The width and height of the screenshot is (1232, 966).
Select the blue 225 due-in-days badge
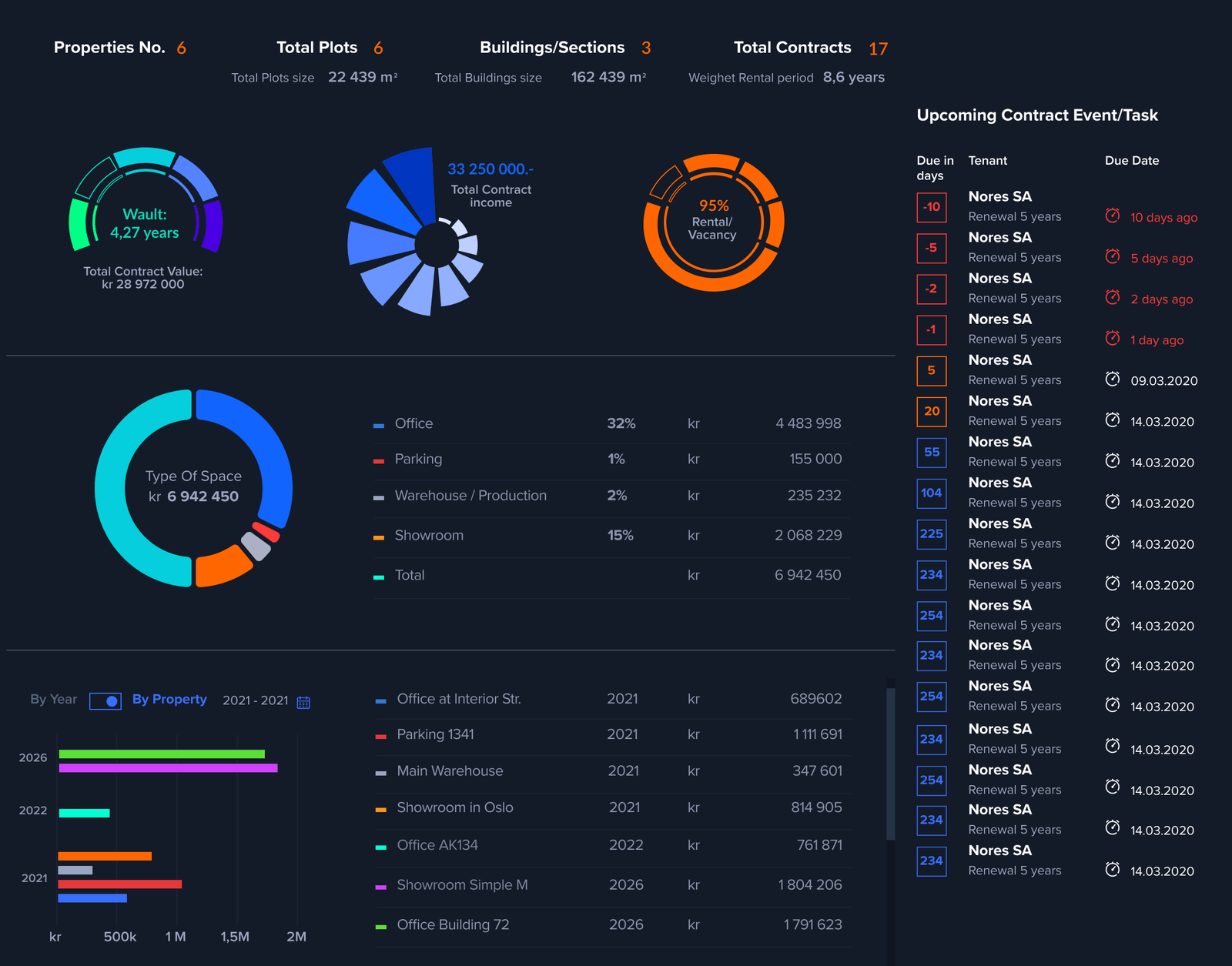click(932, 533)
